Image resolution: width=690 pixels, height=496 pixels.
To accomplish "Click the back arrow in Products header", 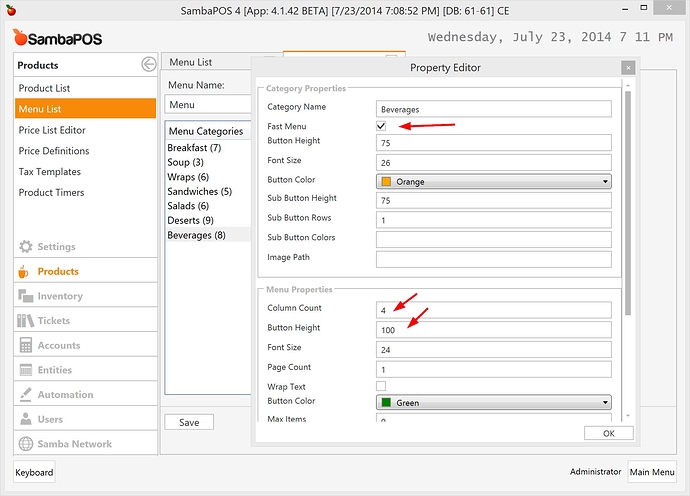I will [149, 64].
